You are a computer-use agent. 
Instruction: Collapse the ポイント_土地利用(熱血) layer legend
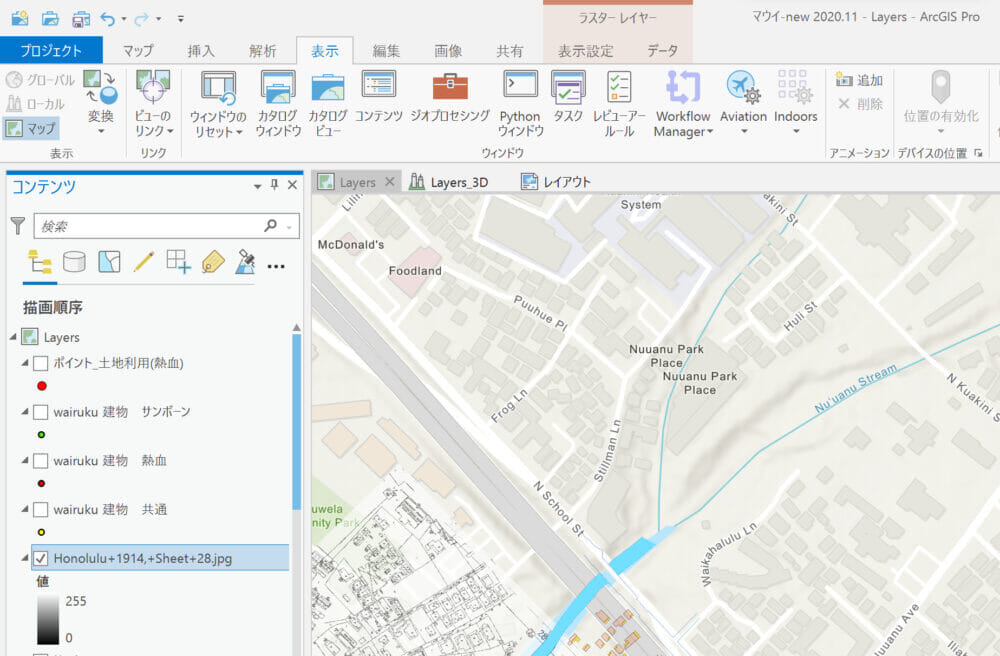pos(25,363)
